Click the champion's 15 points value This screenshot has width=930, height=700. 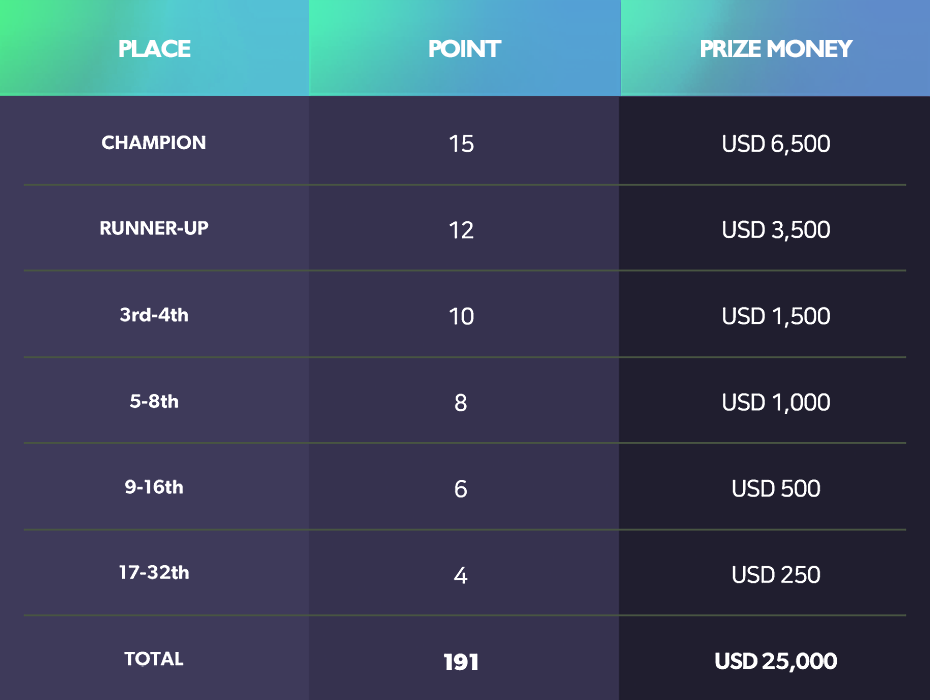pos(461,144)
